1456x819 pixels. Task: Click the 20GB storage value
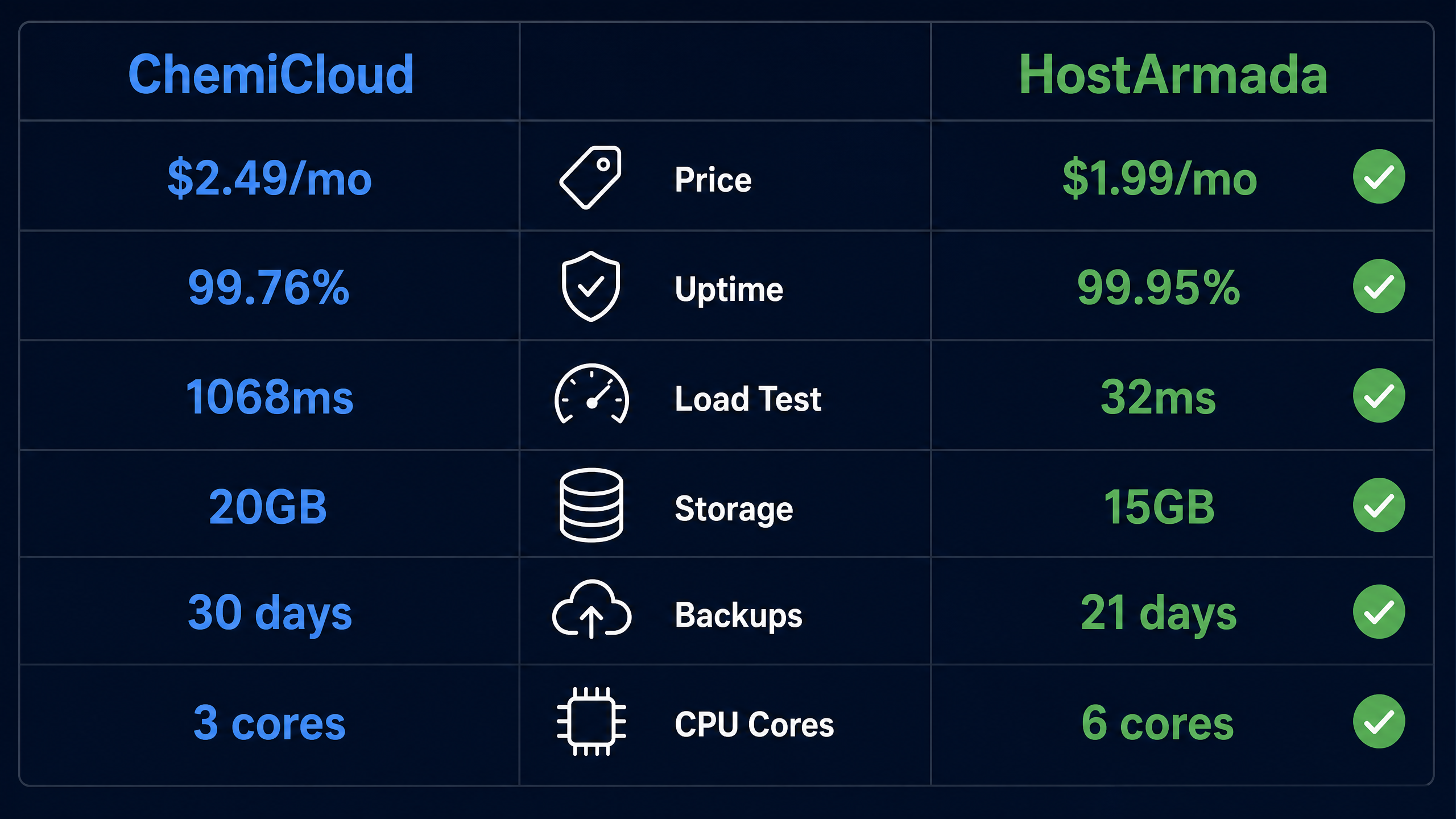click(268, 506)
